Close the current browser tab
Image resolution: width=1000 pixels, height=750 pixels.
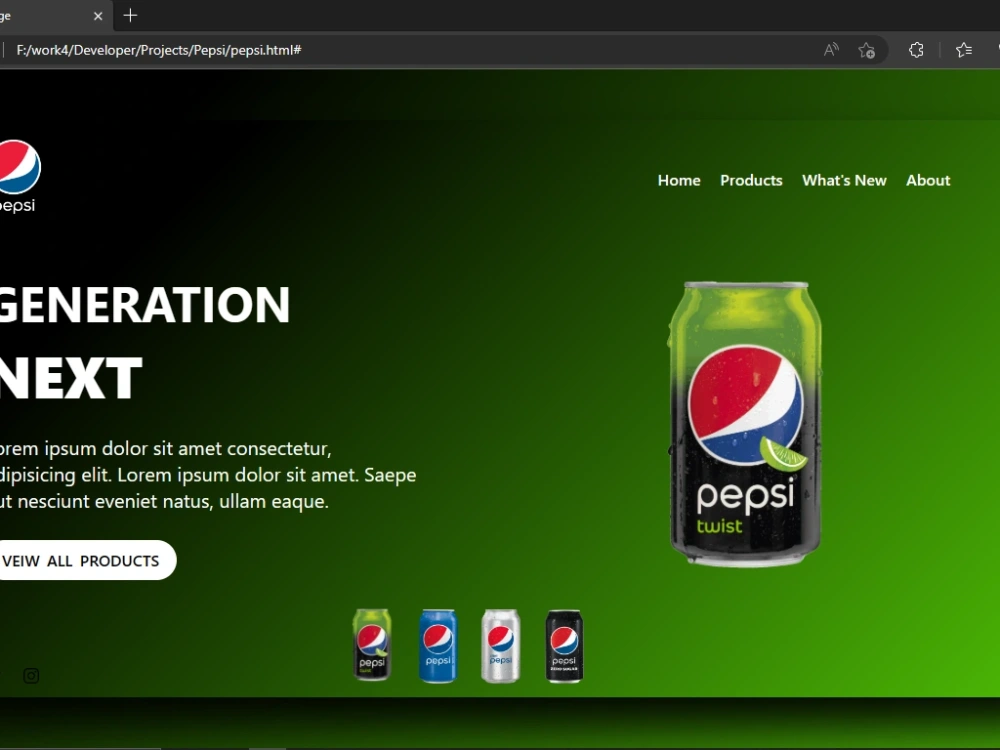pyautogui.click(x=97, y=16)
